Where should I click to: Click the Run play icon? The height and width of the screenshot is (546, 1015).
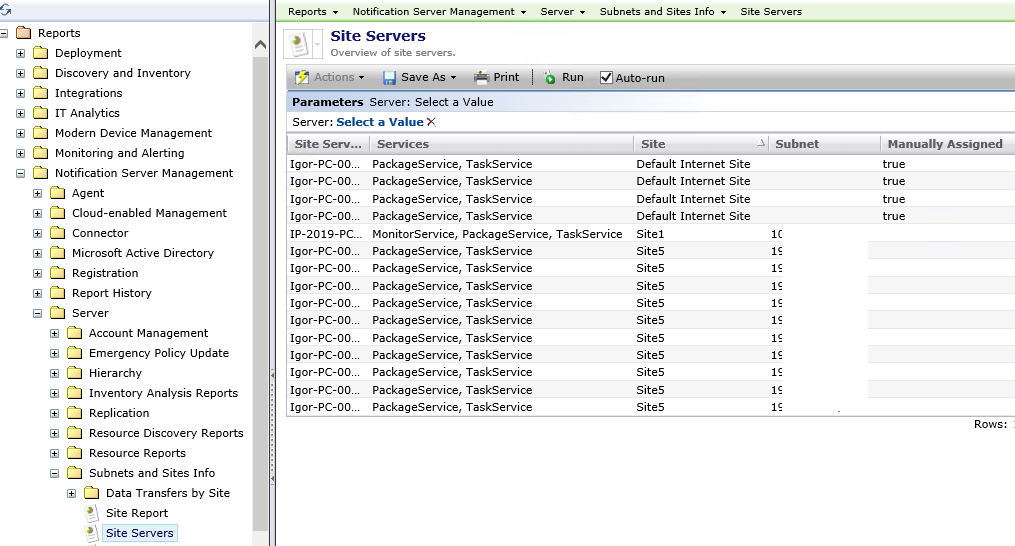coord(550,78)
